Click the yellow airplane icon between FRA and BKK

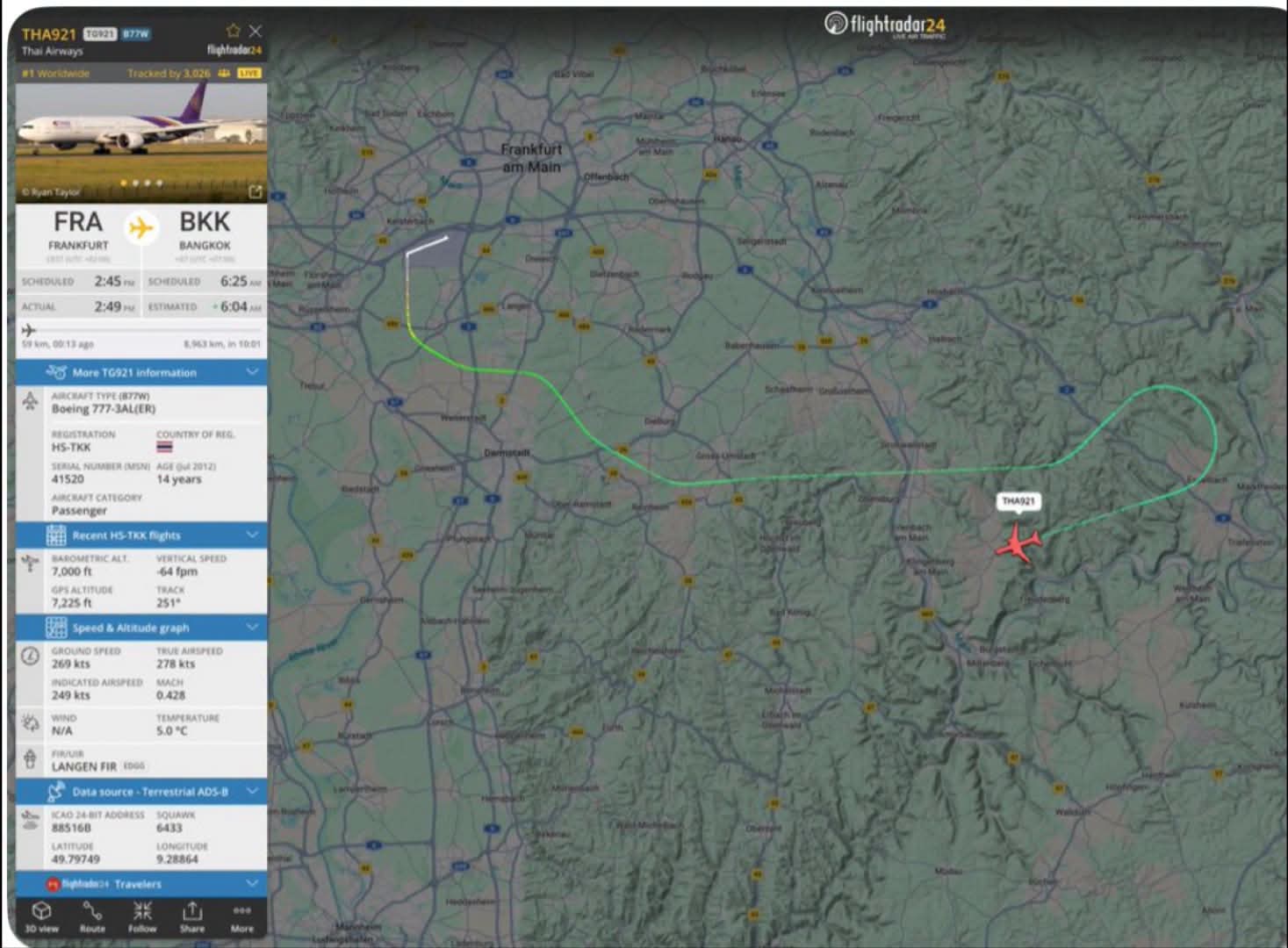(x=140, y=228)
